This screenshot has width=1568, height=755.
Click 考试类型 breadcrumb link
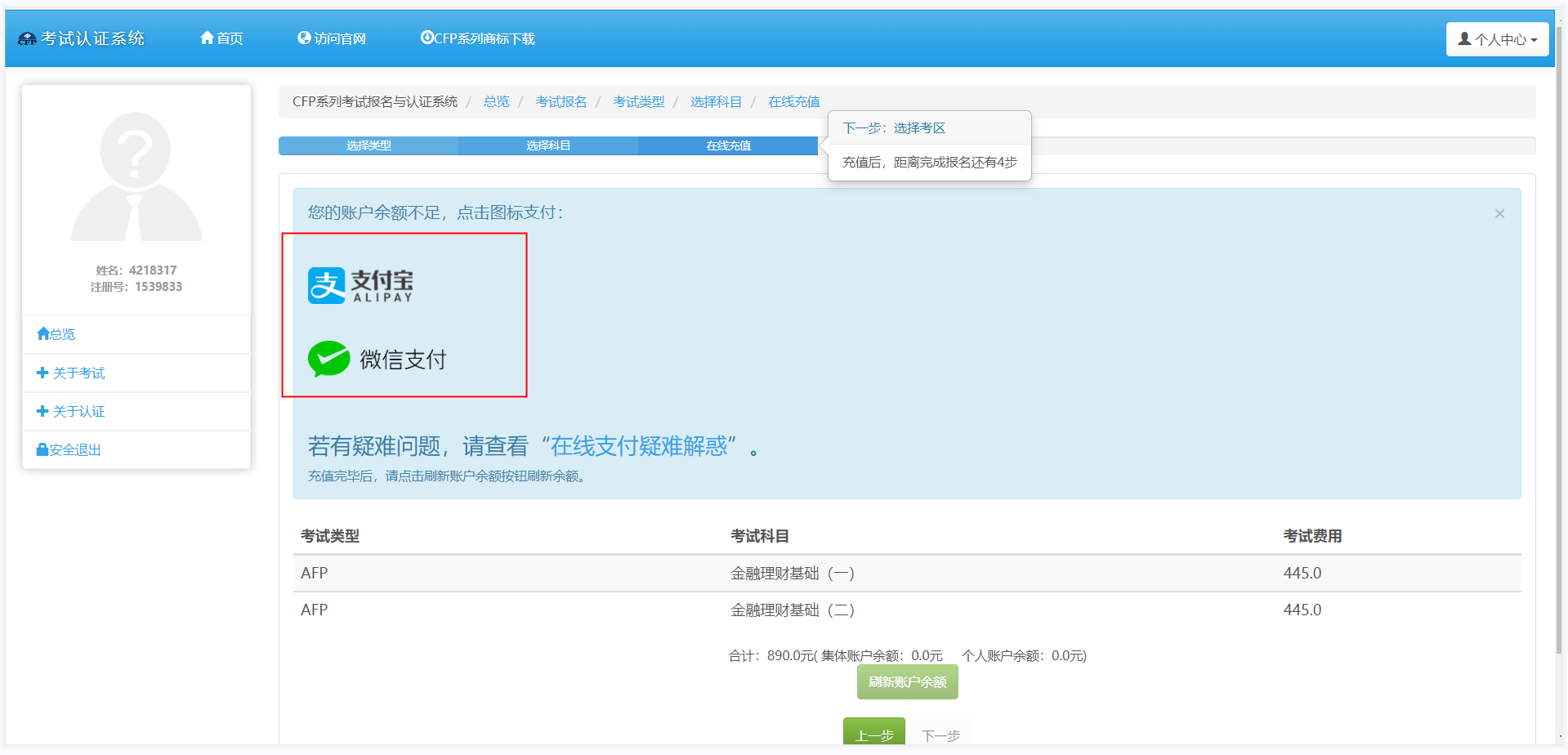pyautogui.click(x=639, y=102)
